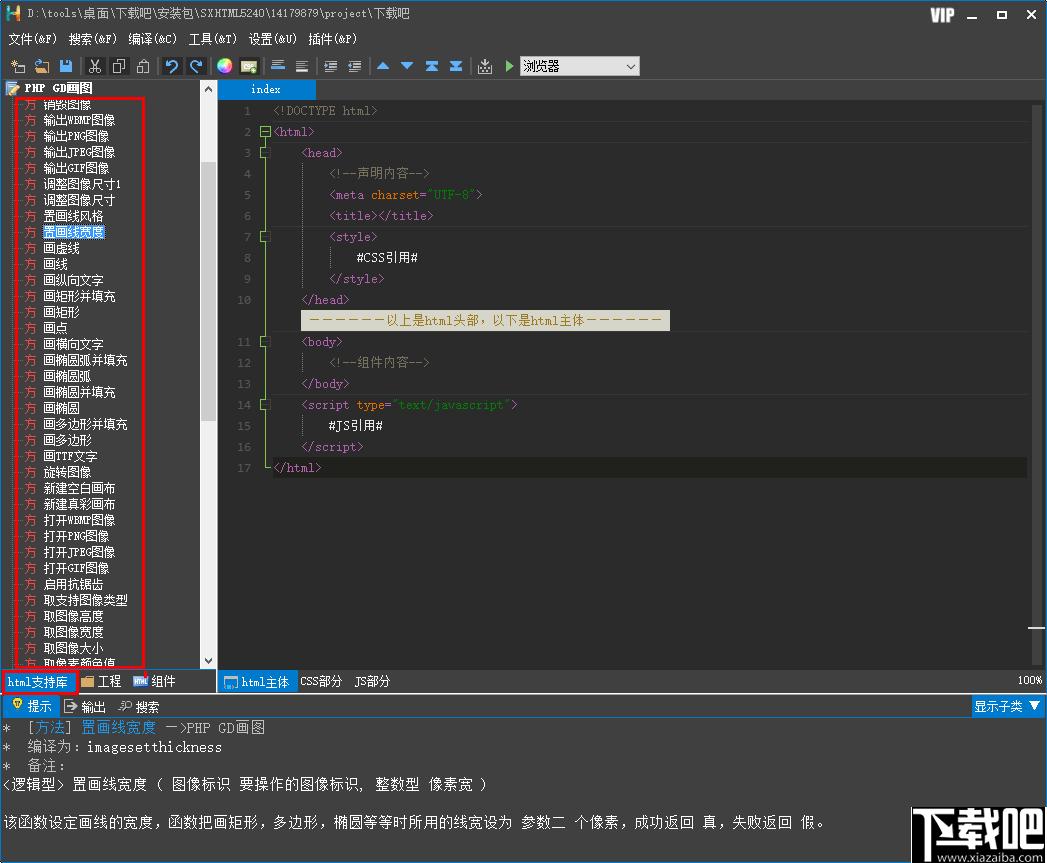Click the move to bottom icon

click(456, 65)
